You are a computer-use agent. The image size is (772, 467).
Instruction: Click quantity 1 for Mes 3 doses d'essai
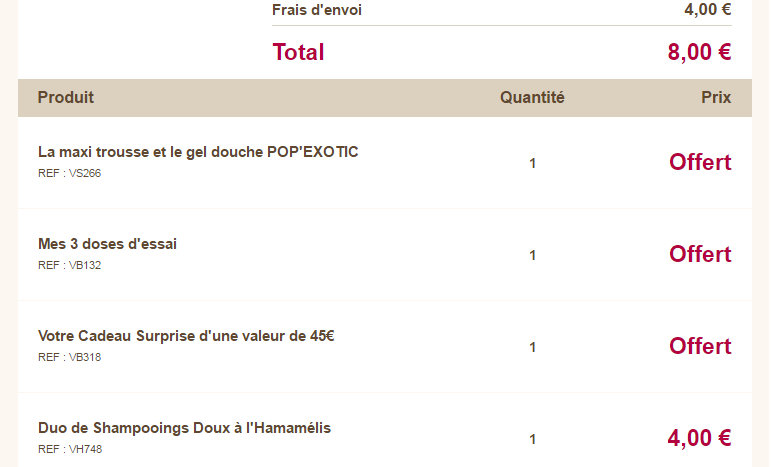click(532, 255)
